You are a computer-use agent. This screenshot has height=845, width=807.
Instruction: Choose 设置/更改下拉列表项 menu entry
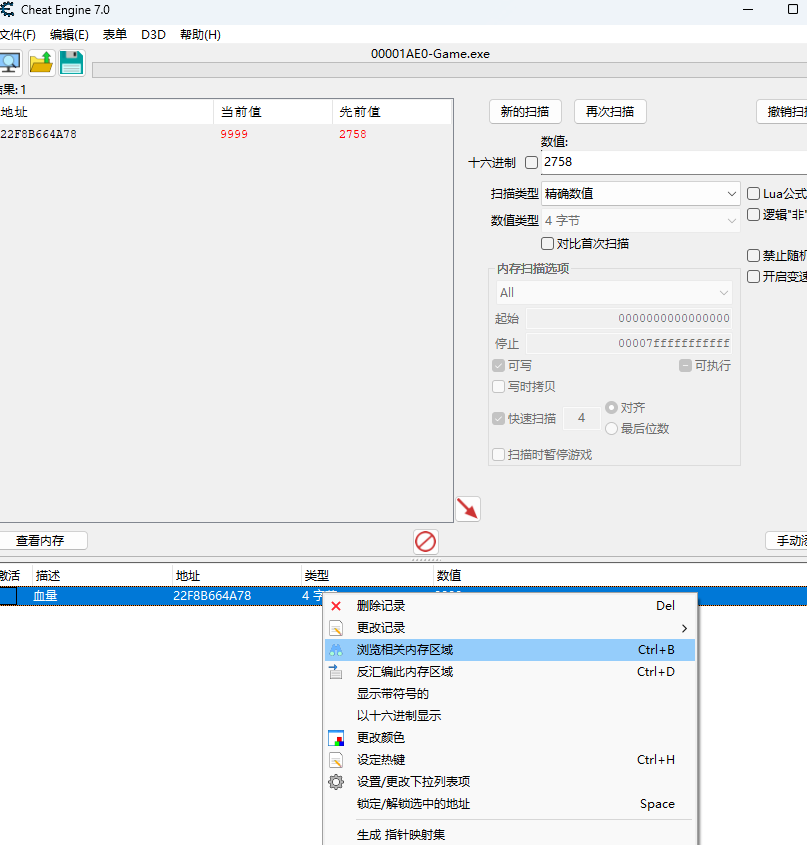click(510, 782)
